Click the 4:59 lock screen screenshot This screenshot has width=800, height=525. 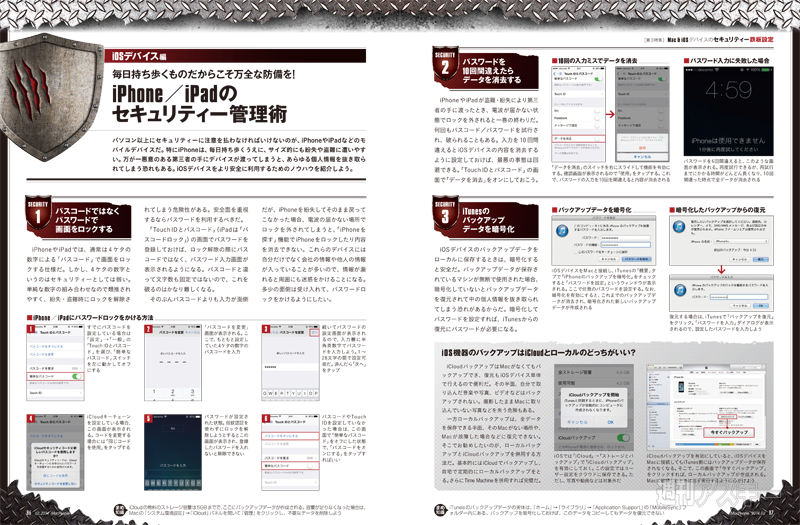(729, 111)
